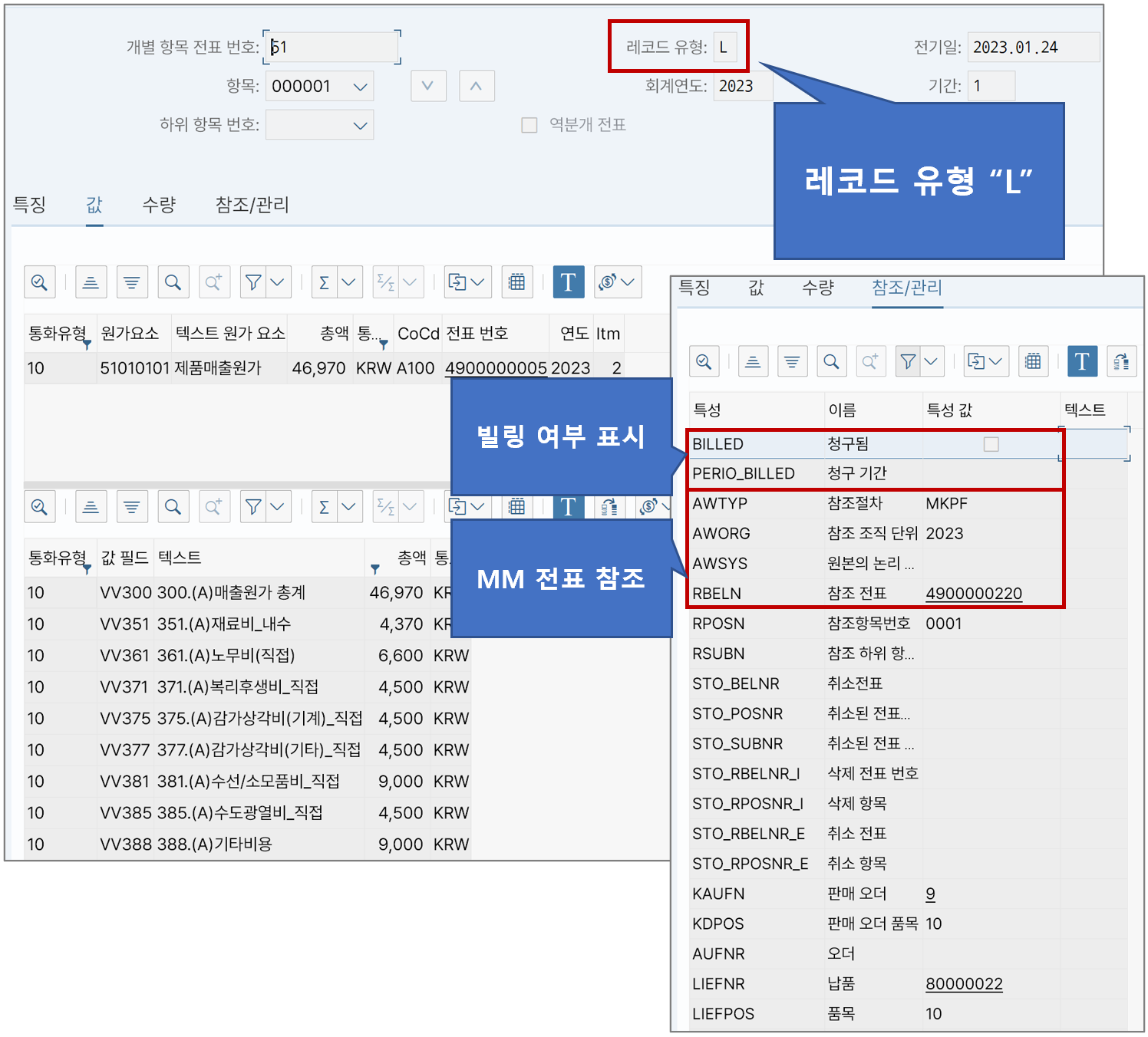Go to next item with down arrow button
The width and height of the screenshot is (1148, 1037).
[x=428, y=86]
